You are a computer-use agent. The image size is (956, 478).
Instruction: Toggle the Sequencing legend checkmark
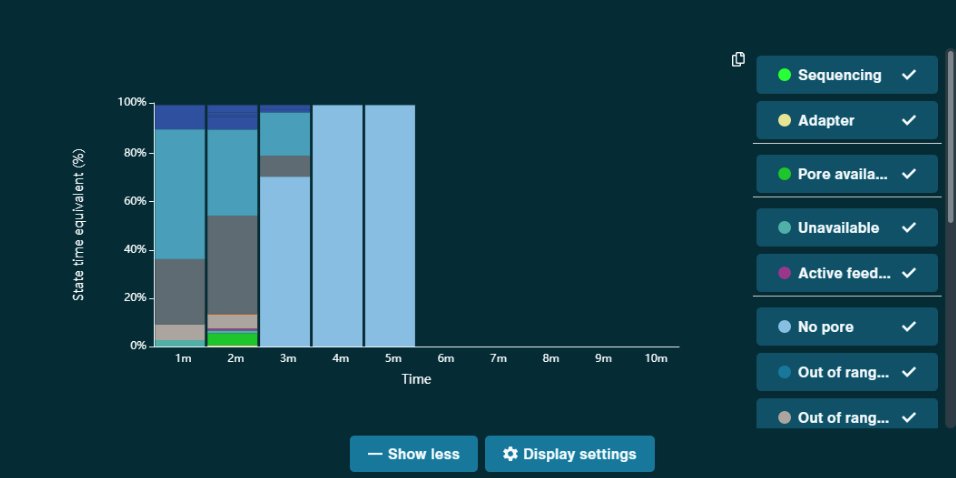pos(908,75)
